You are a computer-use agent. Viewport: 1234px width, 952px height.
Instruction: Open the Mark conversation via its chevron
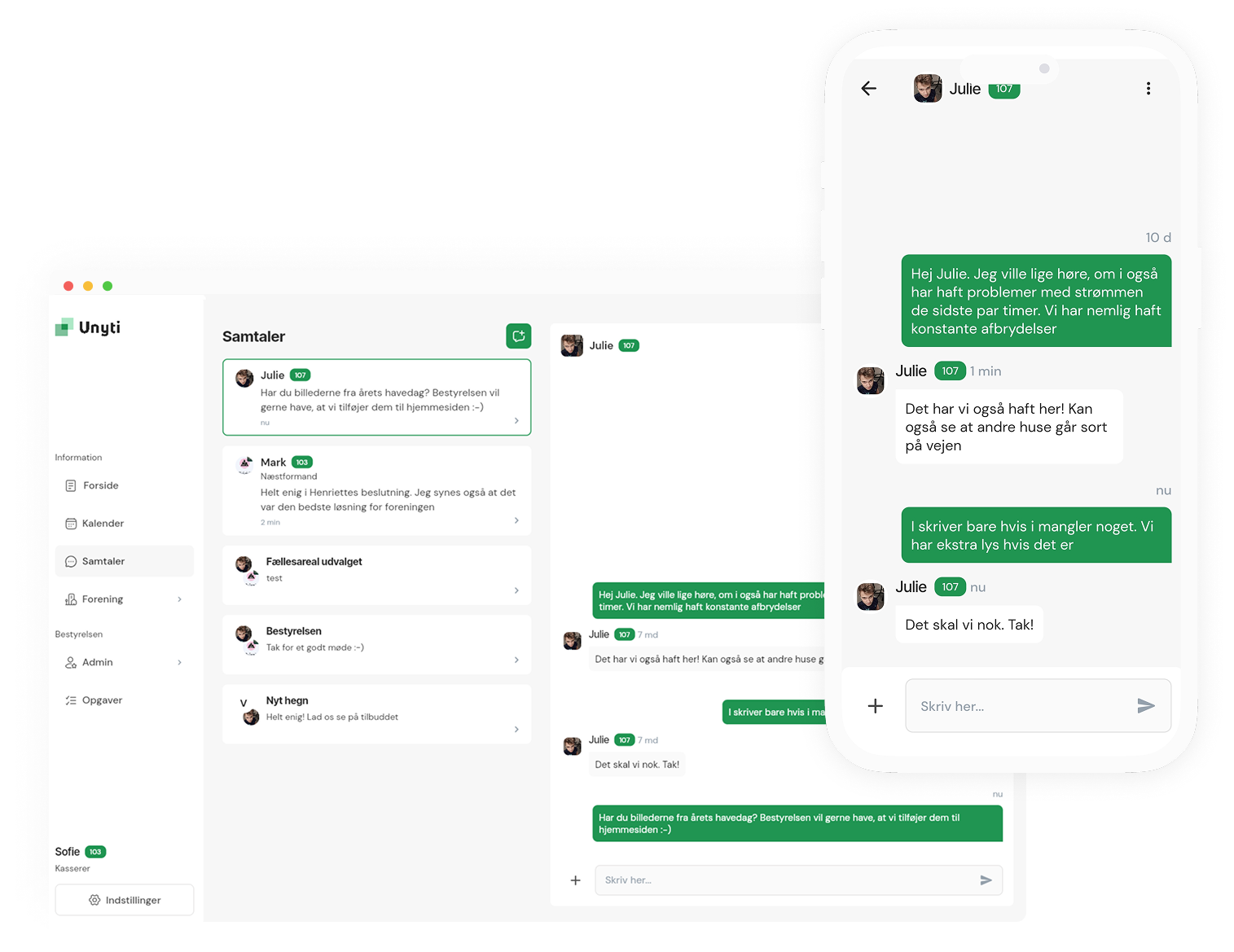(x=516, y=520)
